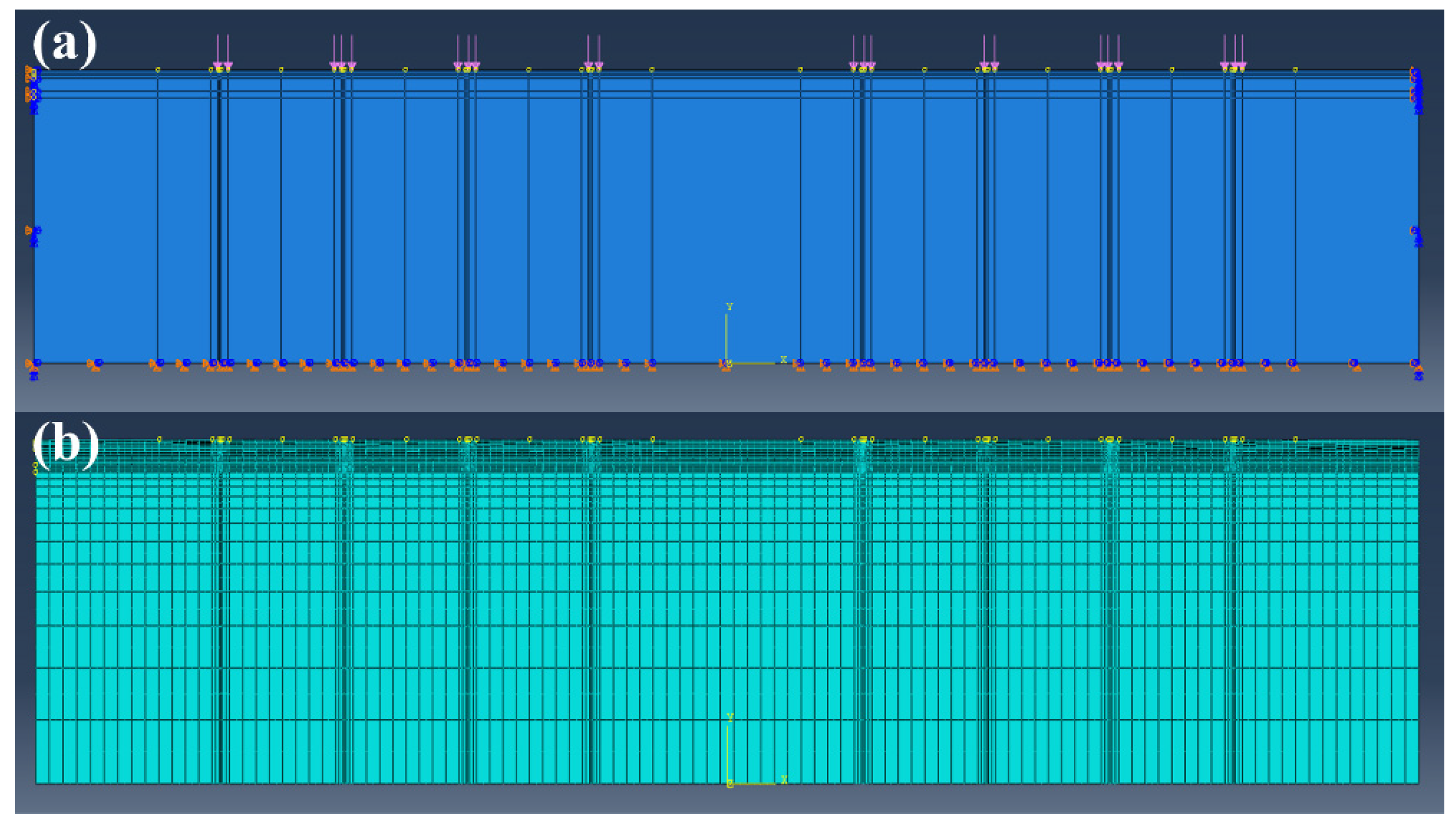The height and width of the screenshot is (829, 1456).
Task: Click the (a) panel label
Action: tap(64, 46)
